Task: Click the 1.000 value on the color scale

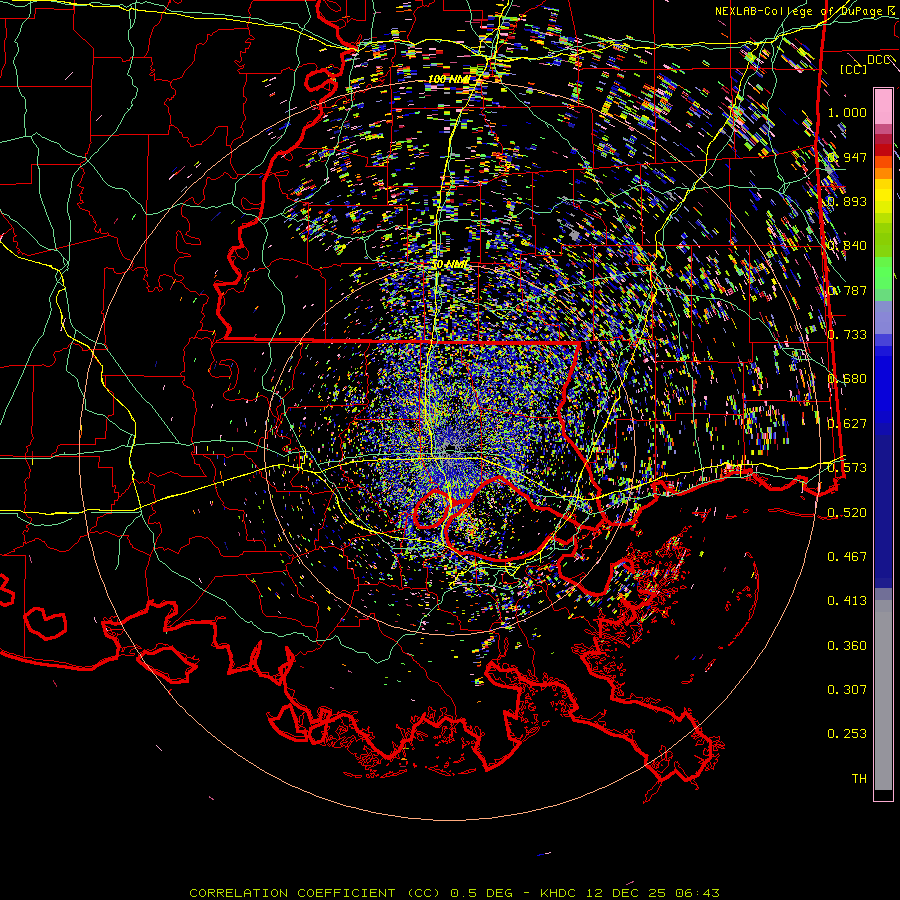Action: pyautogui.click(x=847, y=112)
